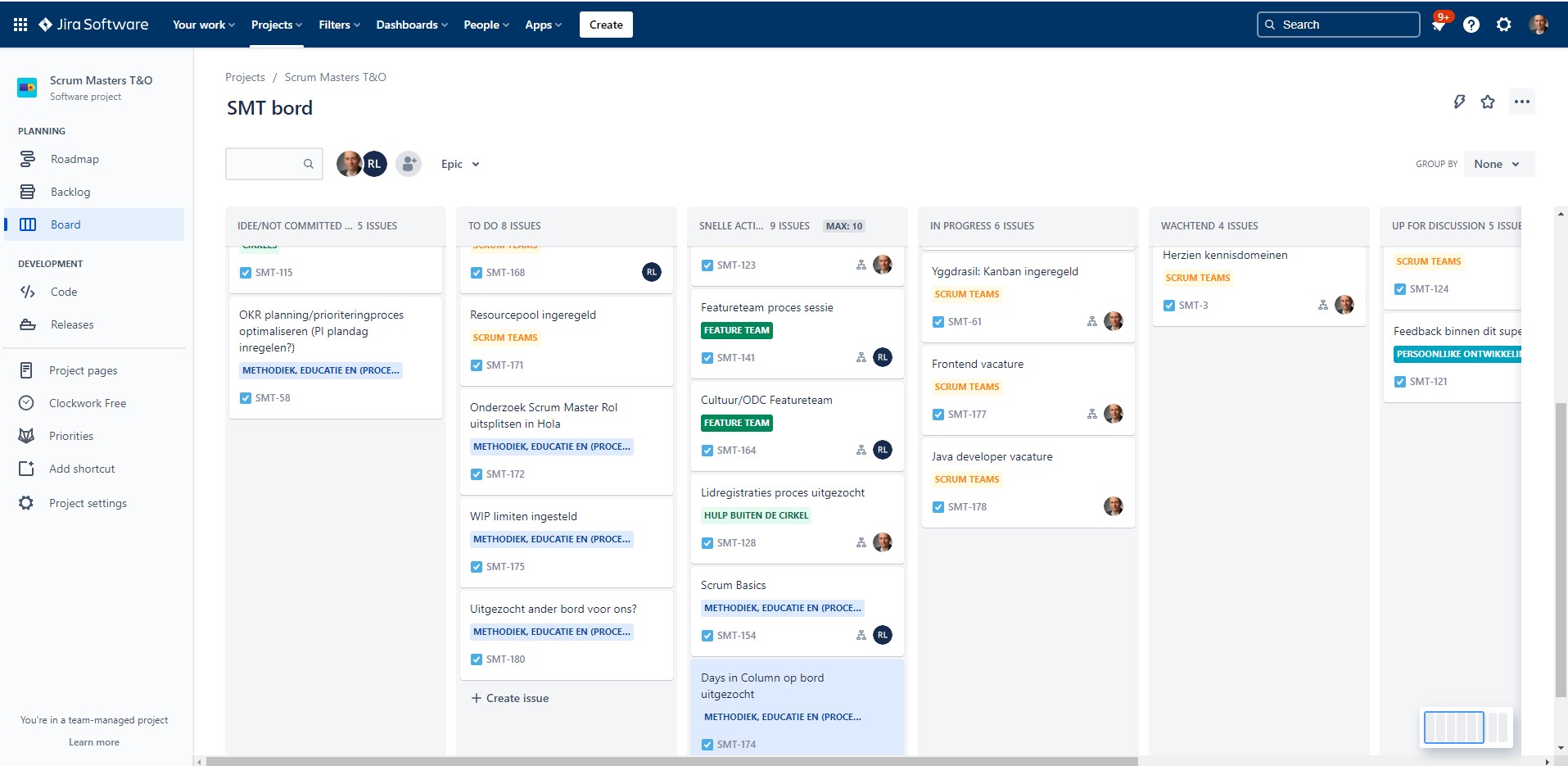Open the Dashboards menu
The width and height of the screenshot is (1568, 766).
[x=410, y=25]
